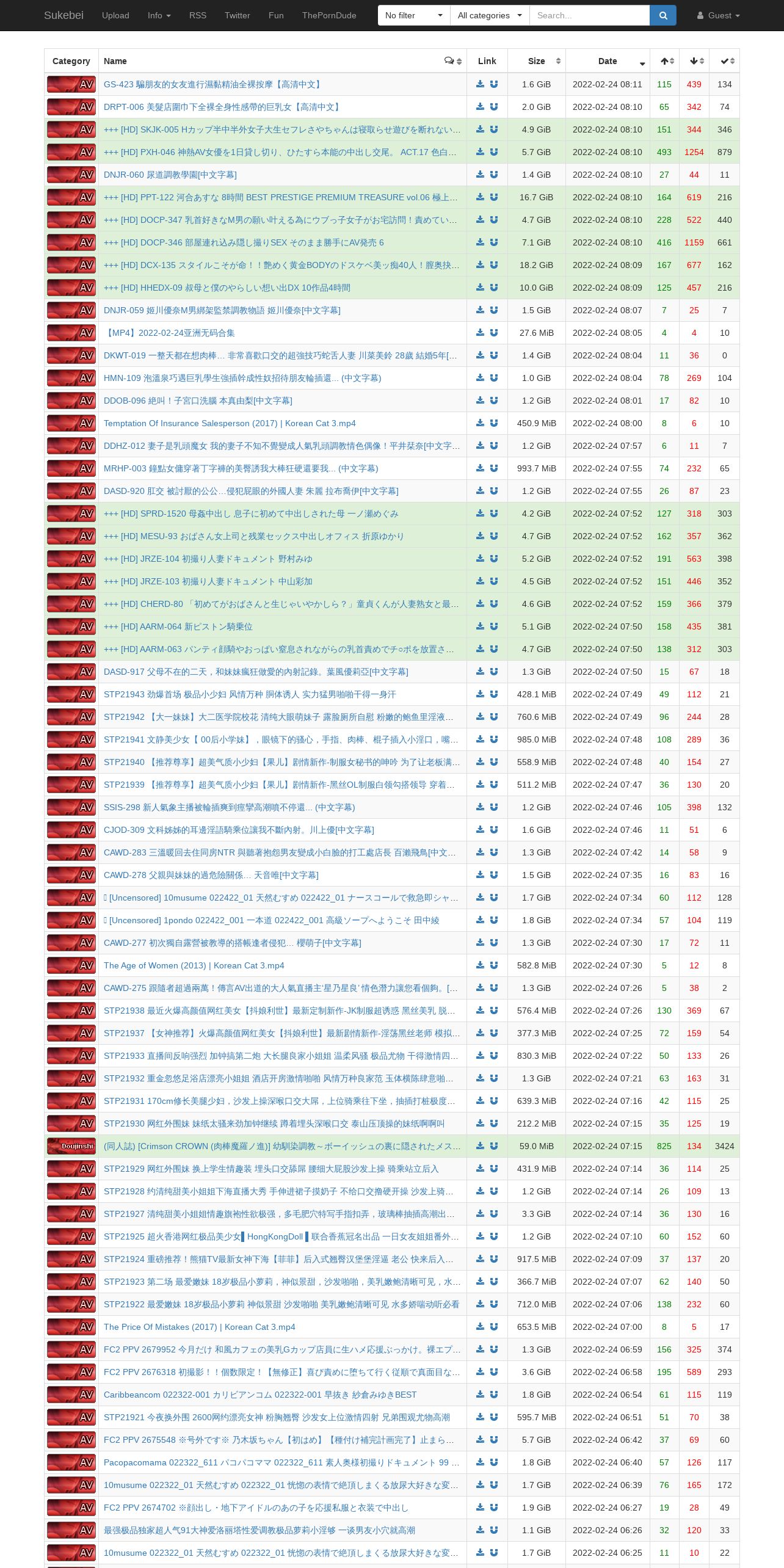Open magnet link for HMN-109 row

494,378
